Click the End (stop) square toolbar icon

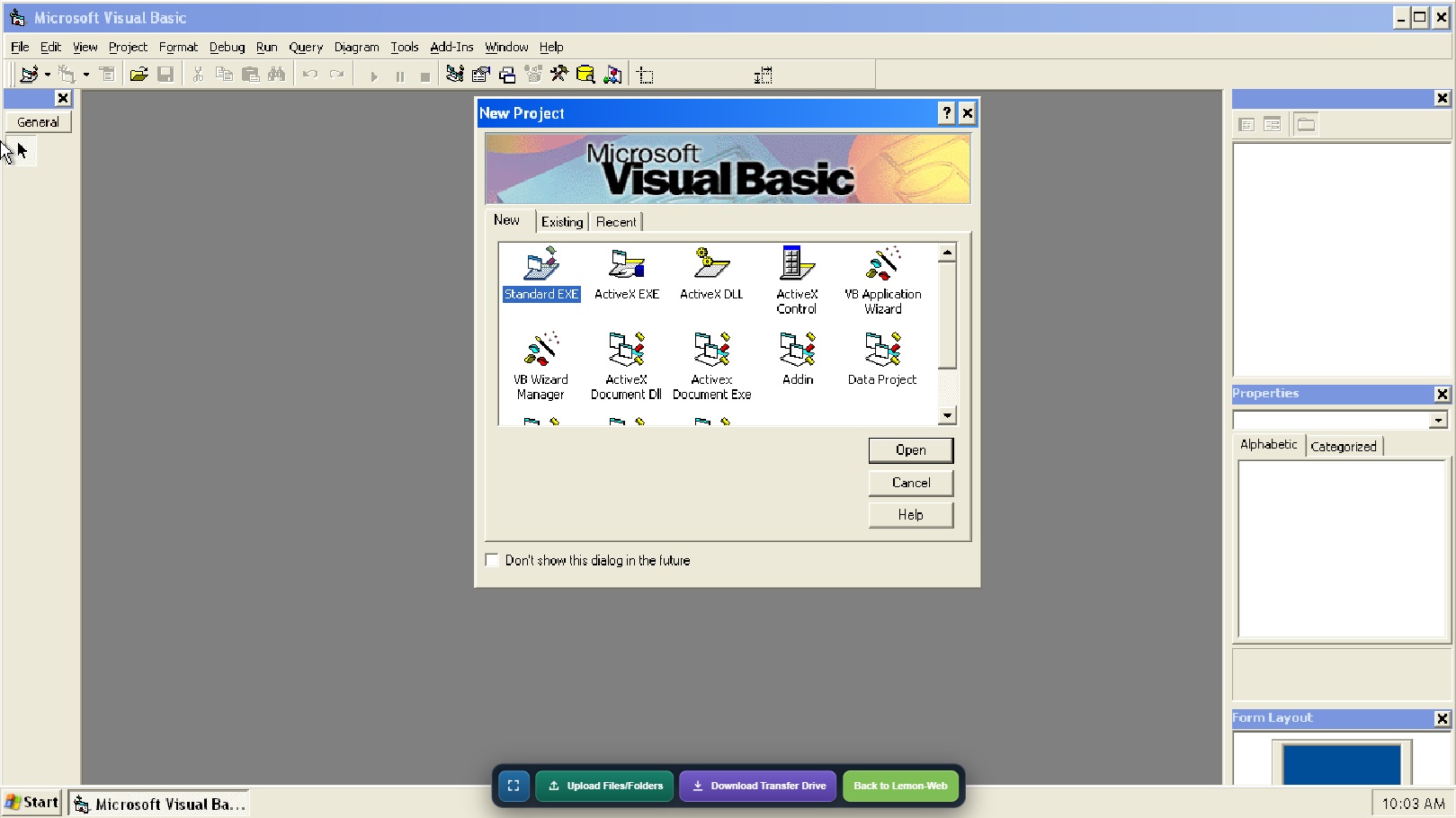(425, 76)
